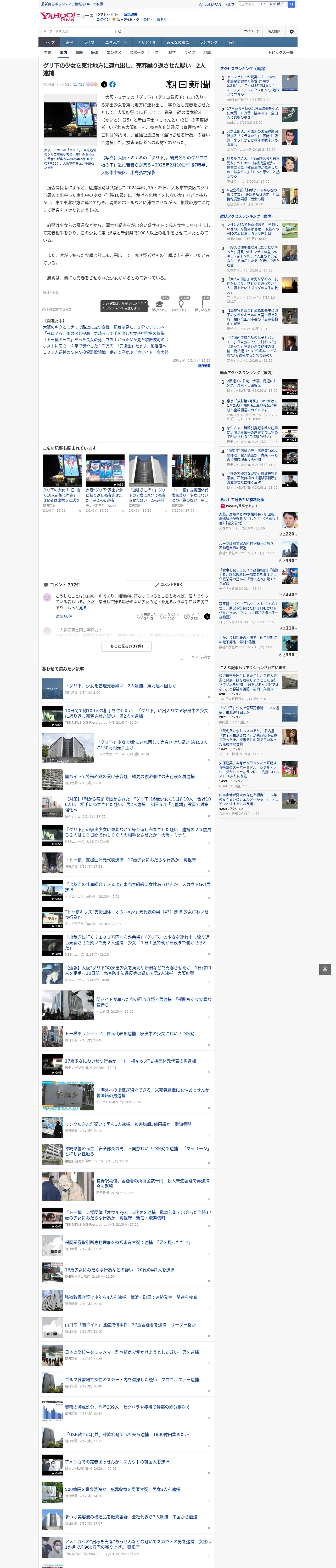Click the マイページ link
The image size is (336, 1568).
tap(251, 32)
